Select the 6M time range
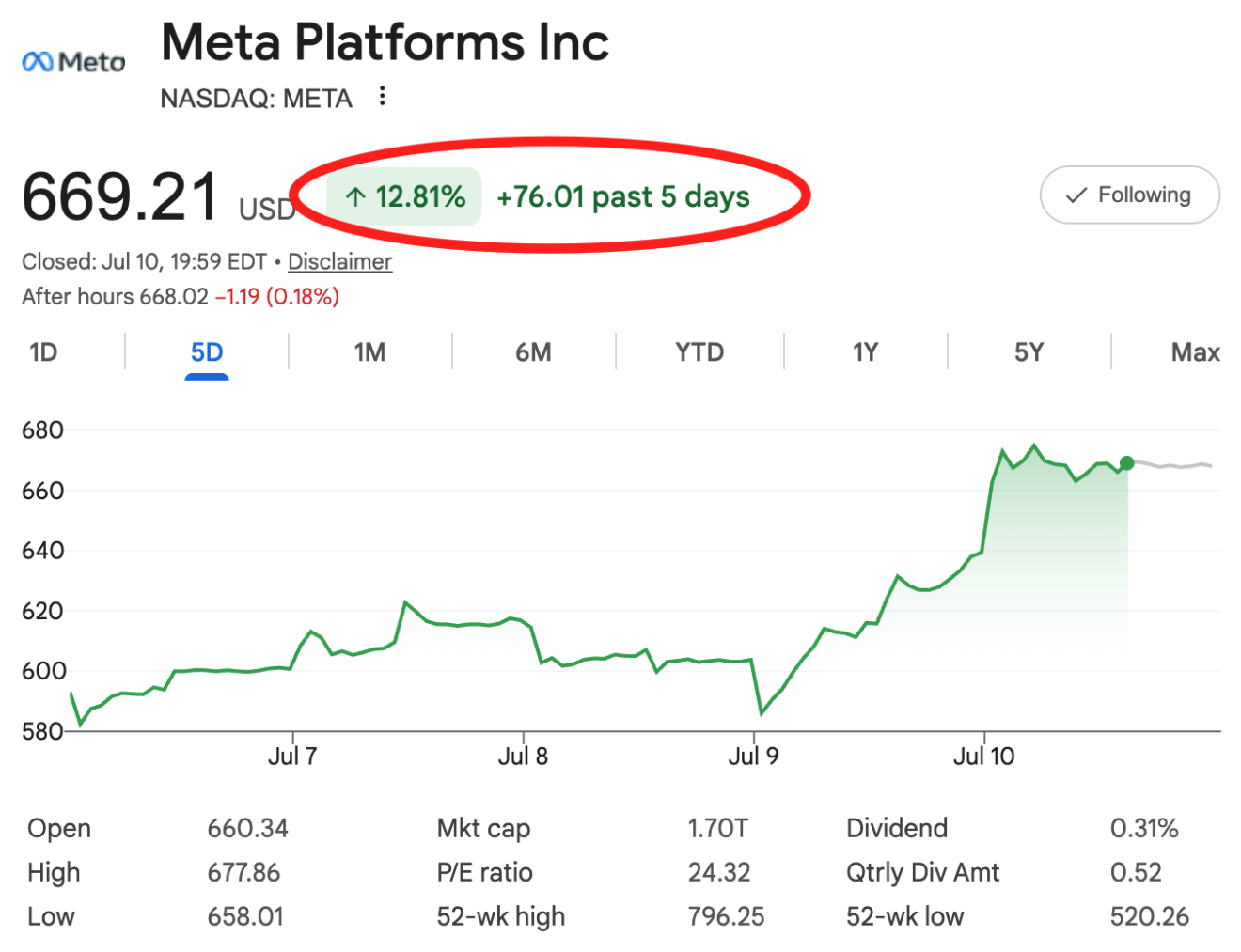 (x=533, y=352)
